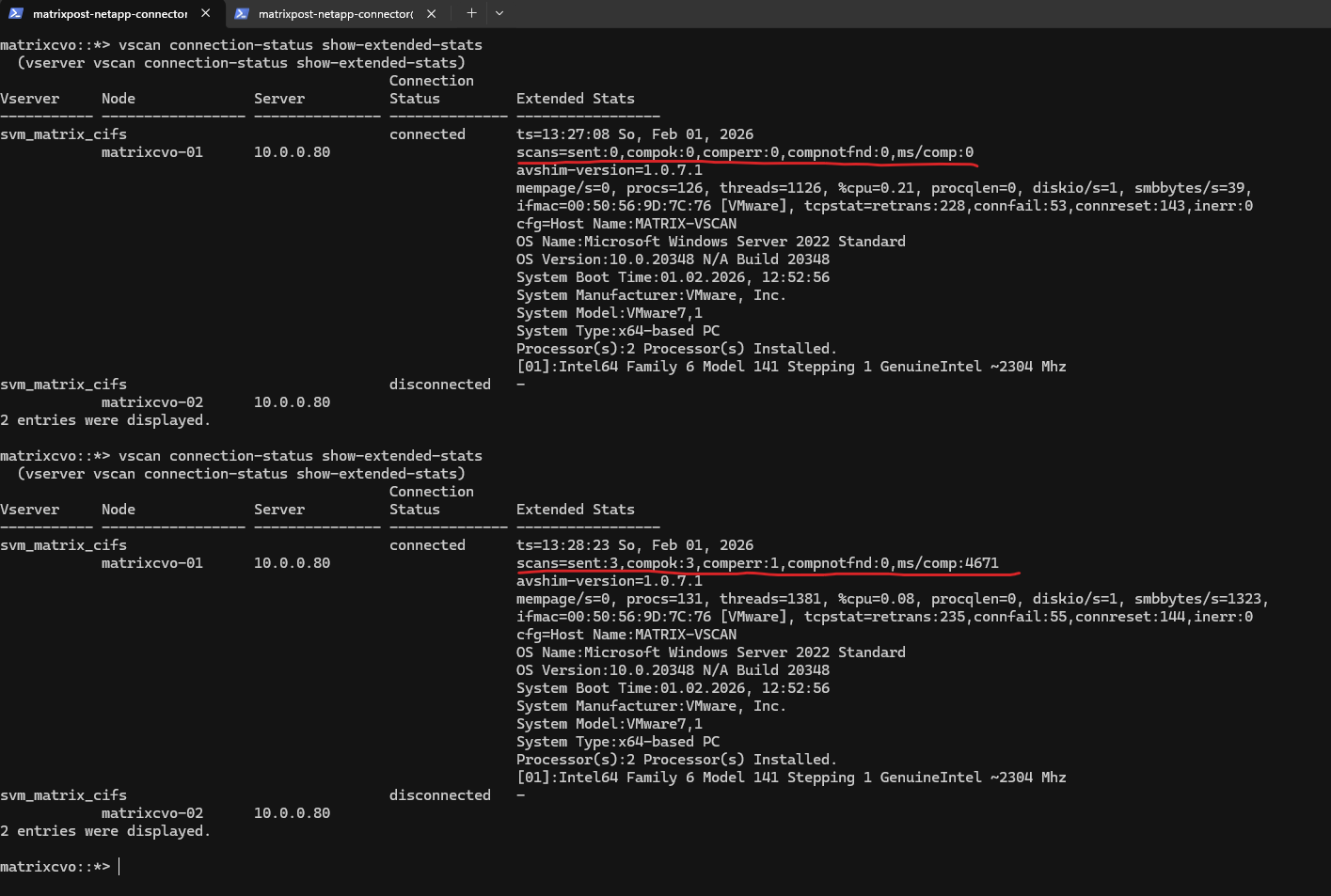
Task: Click the PowerShell icon on the second tab
Action: (x=242, y=13)
